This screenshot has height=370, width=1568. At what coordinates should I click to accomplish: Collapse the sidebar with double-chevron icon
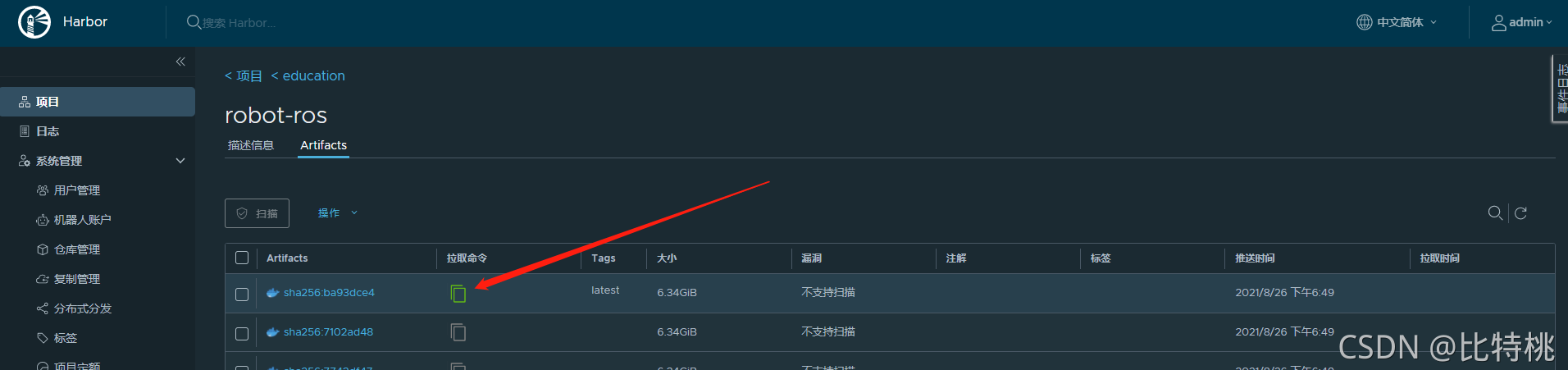(x=180, y=62)
